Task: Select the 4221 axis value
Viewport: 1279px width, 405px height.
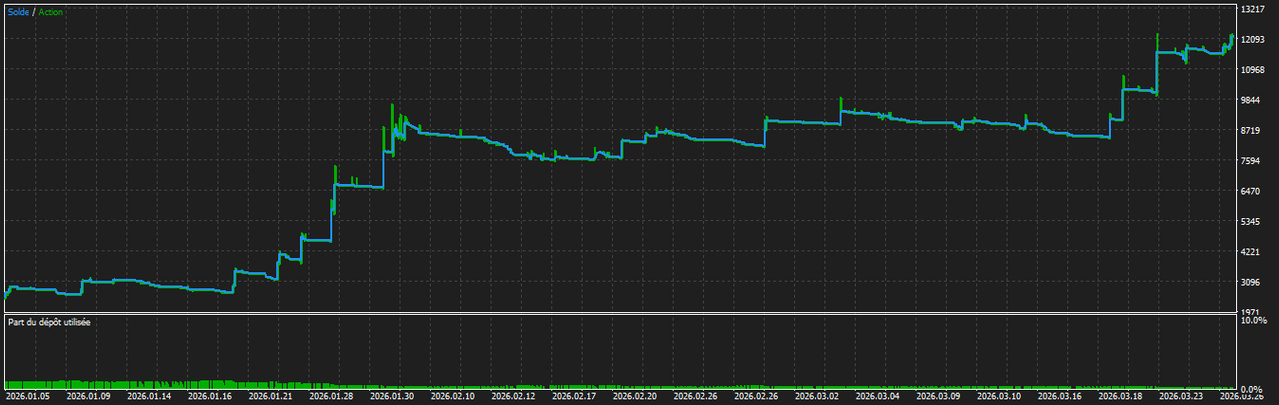Action: pos(1252,253)
